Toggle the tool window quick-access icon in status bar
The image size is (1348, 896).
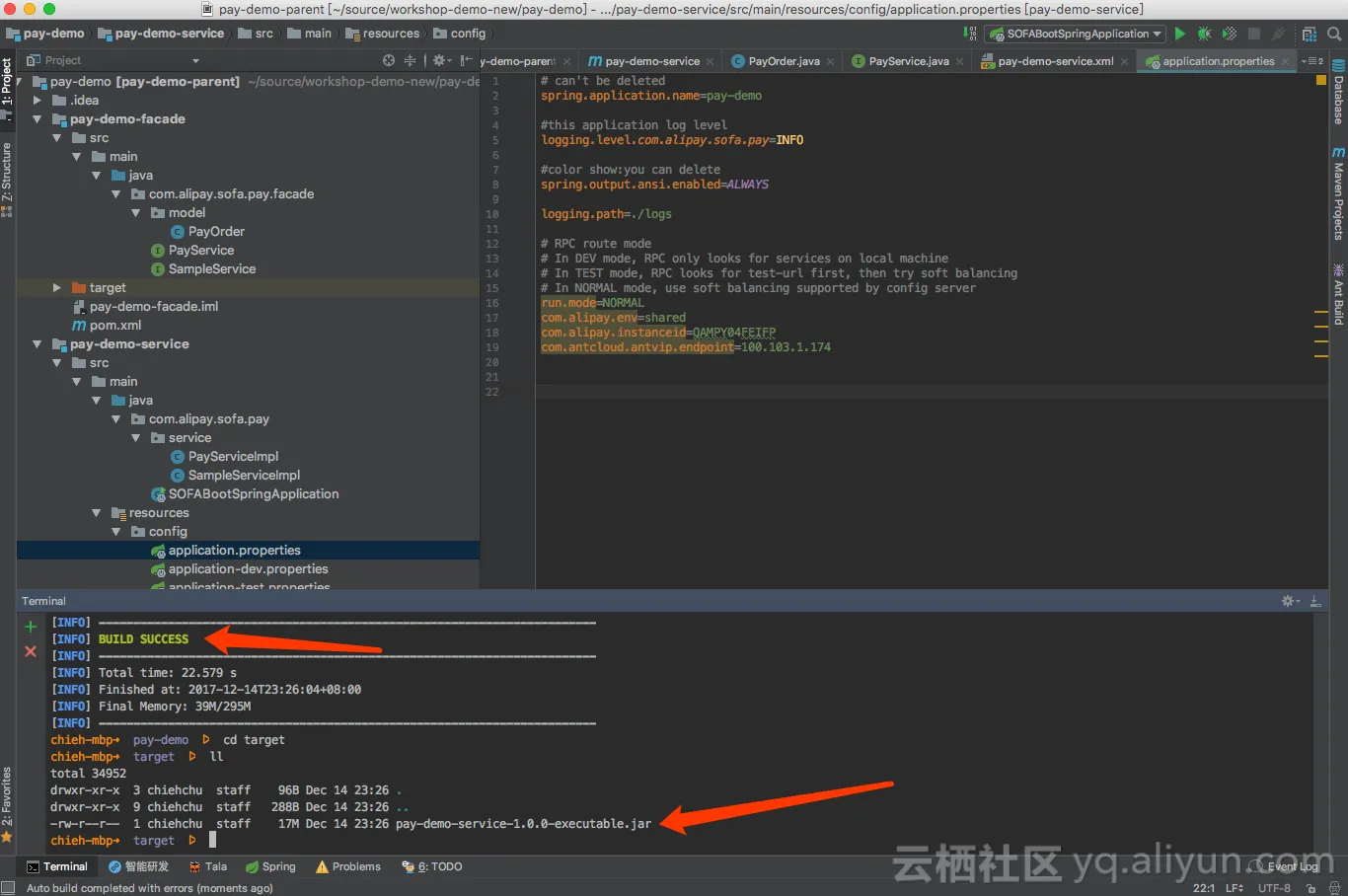tap(8, 888)
